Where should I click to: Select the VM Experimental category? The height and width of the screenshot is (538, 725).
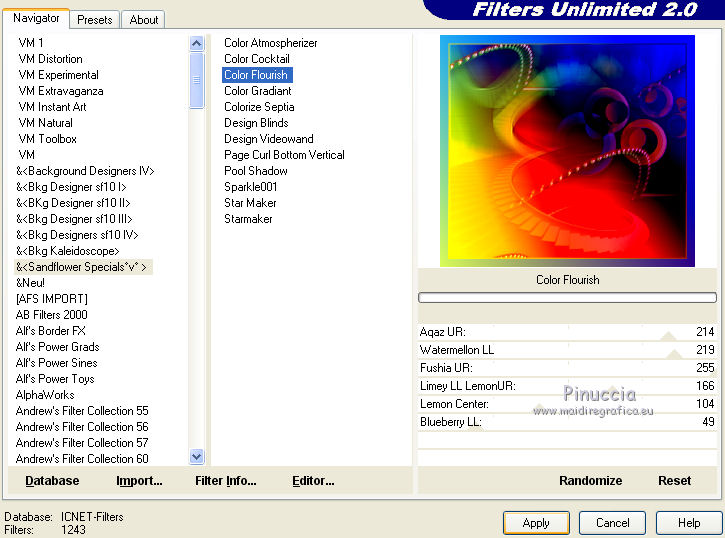58,75
